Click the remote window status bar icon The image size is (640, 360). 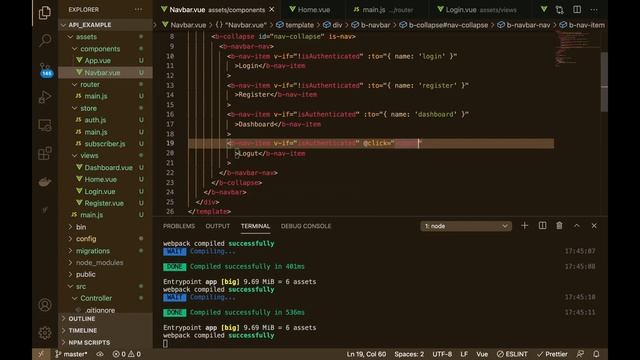click(41, 354)
